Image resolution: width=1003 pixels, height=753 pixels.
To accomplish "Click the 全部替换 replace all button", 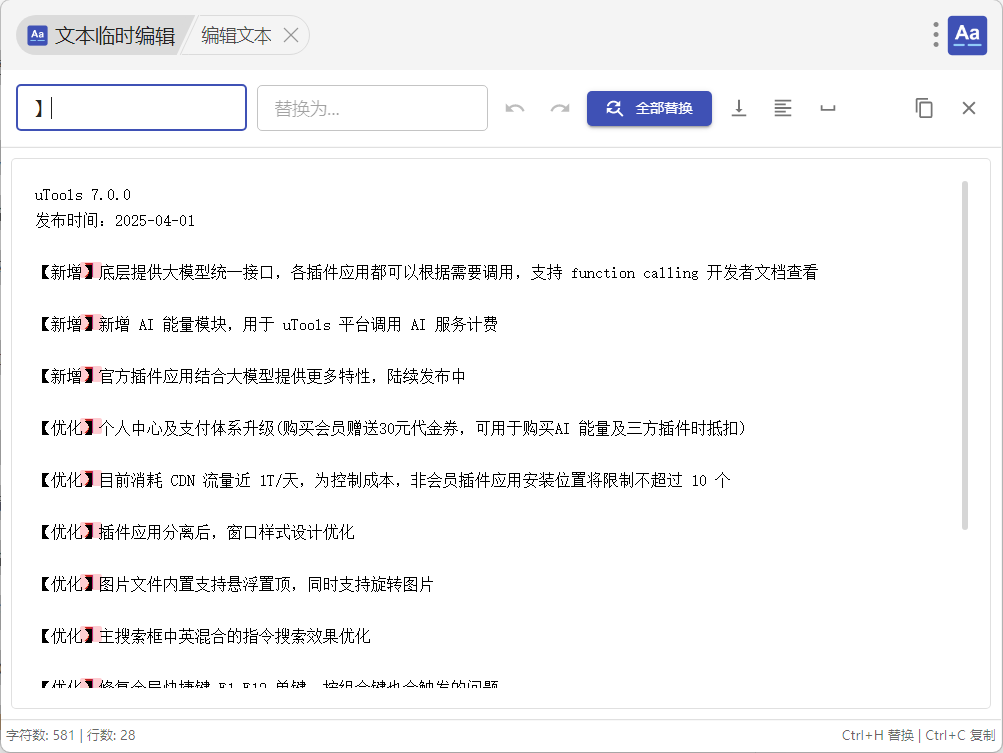I will 649,108.
